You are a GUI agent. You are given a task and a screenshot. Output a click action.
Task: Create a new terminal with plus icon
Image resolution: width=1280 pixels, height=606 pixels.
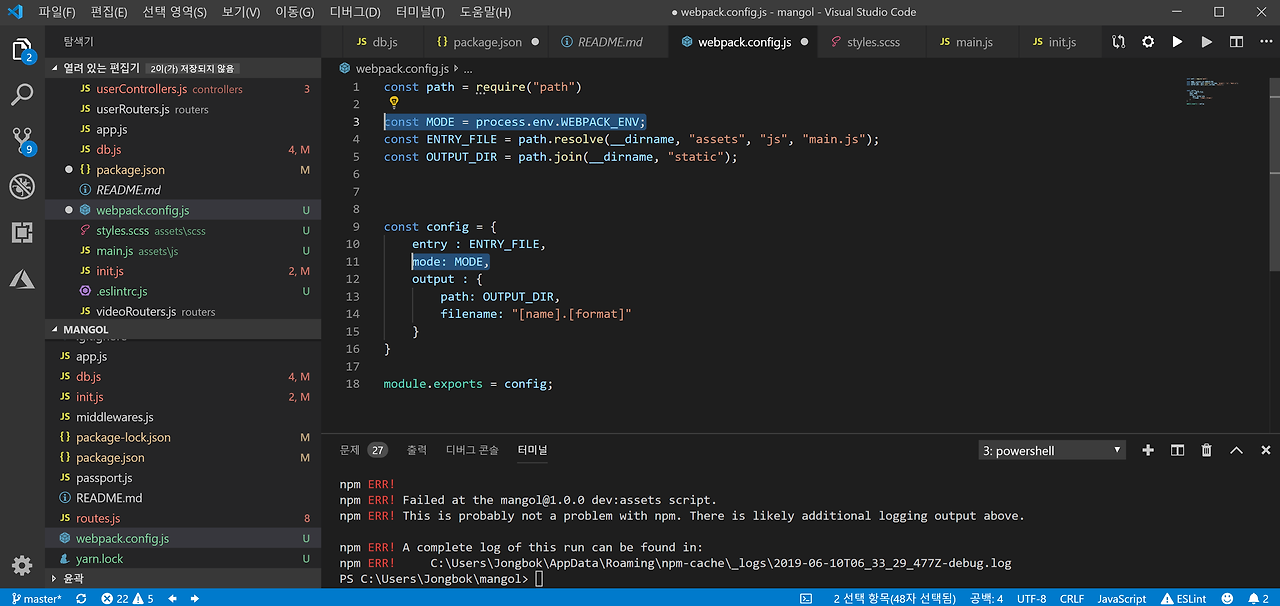tap(1148, 451)
